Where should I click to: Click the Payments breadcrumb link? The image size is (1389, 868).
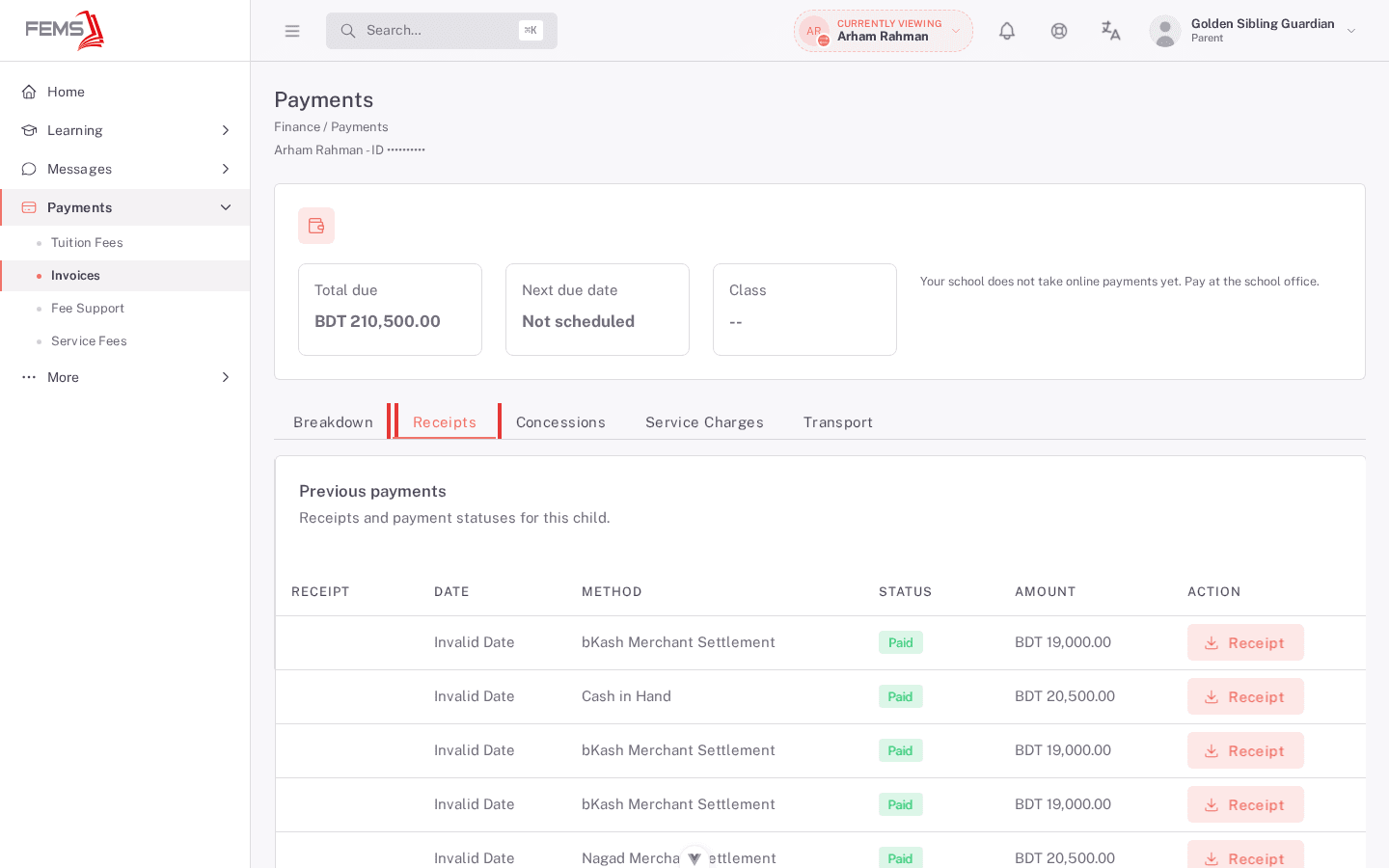pyautogui.click(x=360, y=127)
